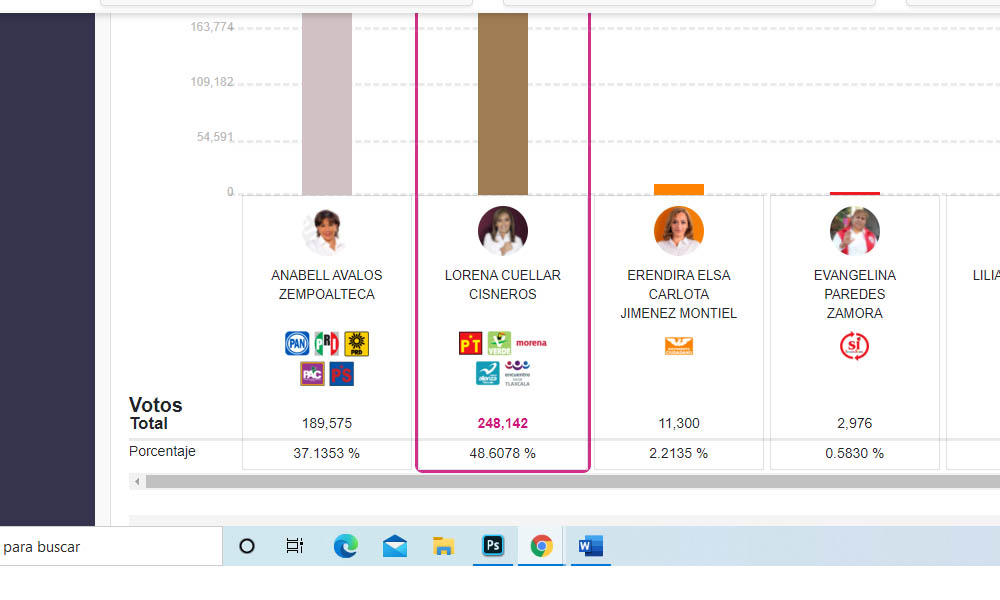Click the Nueva Alianza teal logo
Viewport: 1000px width, 600px height.
[x=487, y=374]
